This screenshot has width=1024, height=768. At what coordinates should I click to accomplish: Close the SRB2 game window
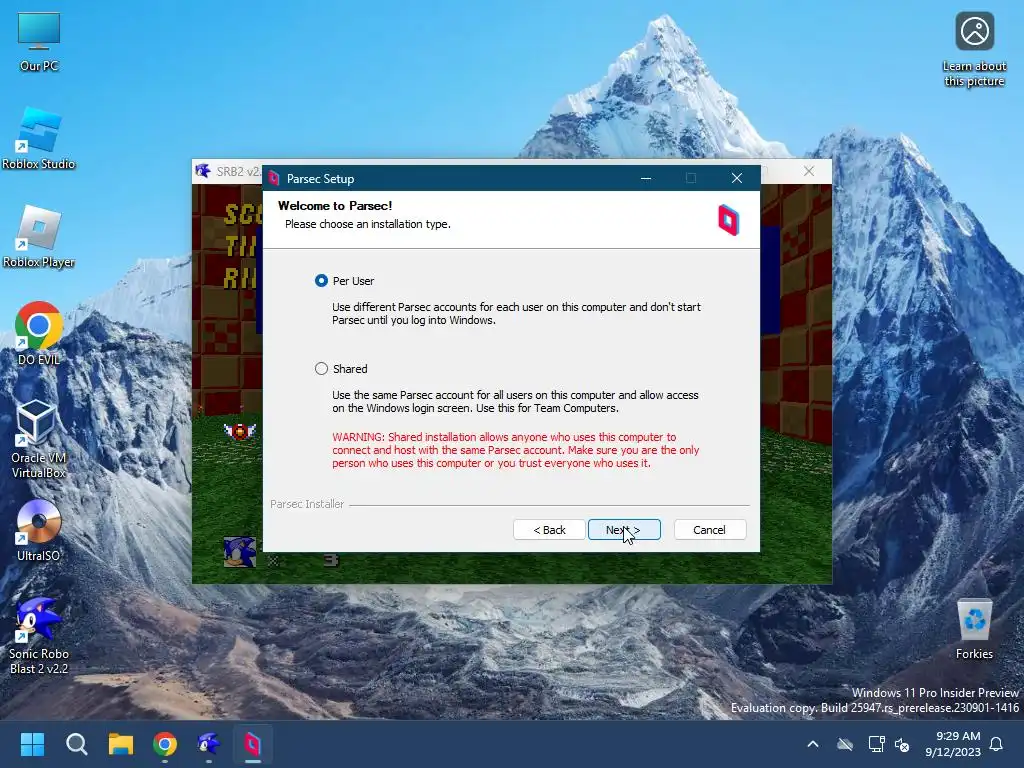808,171
